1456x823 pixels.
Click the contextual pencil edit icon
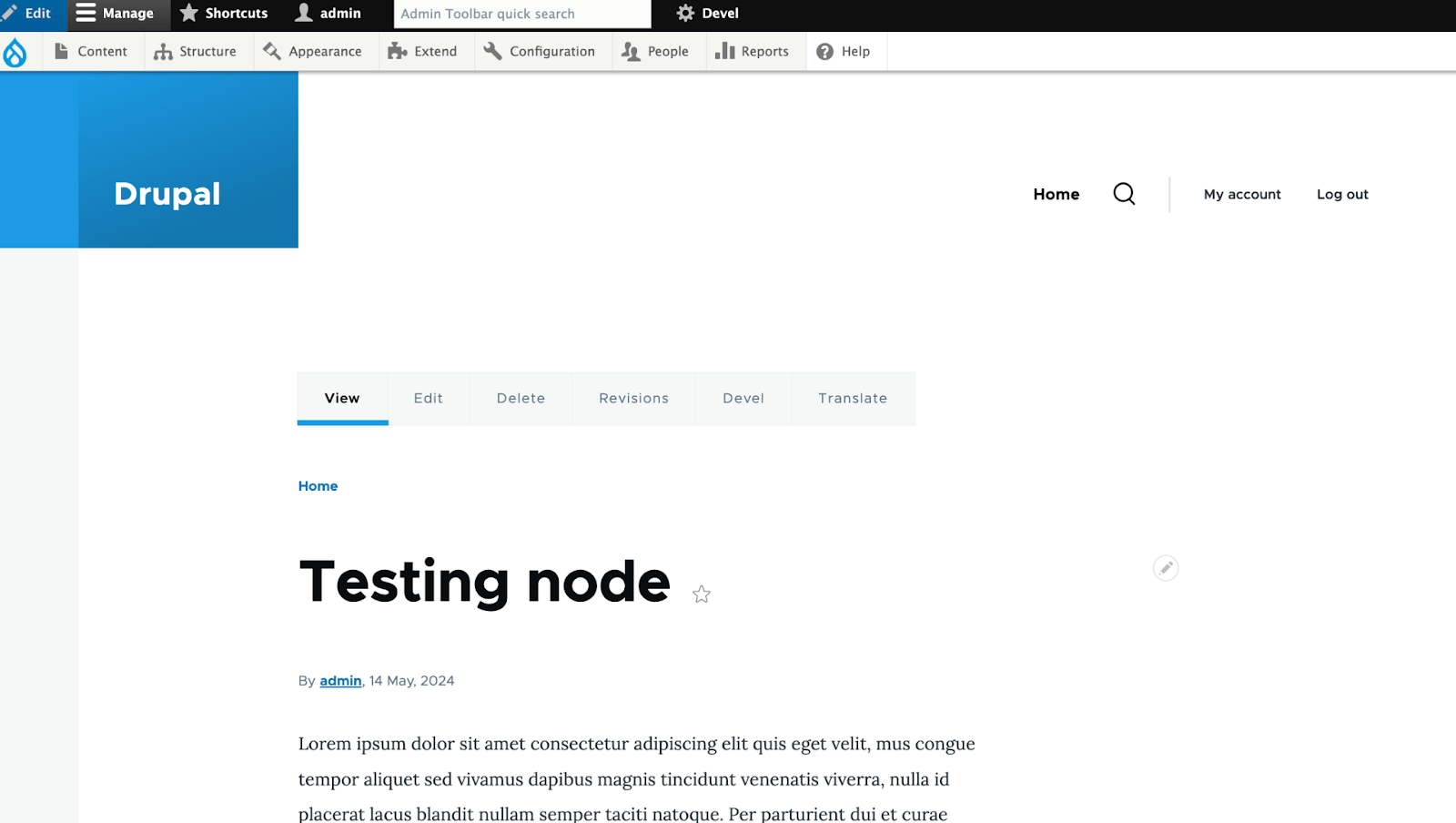click(x=1166, y=568)
